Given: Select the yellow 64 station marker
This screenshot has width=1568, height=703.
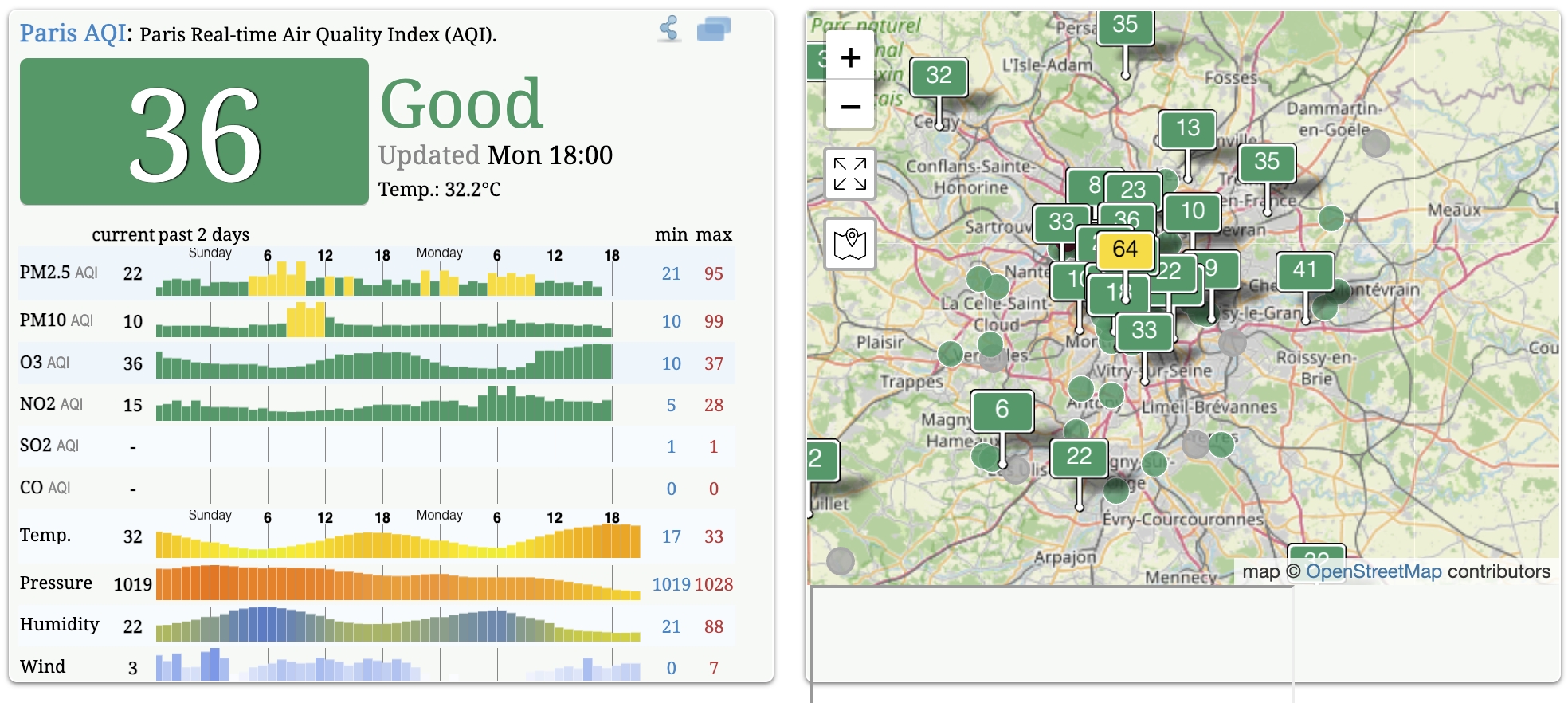Looking at the screenshot, I should click(1125, 249).
